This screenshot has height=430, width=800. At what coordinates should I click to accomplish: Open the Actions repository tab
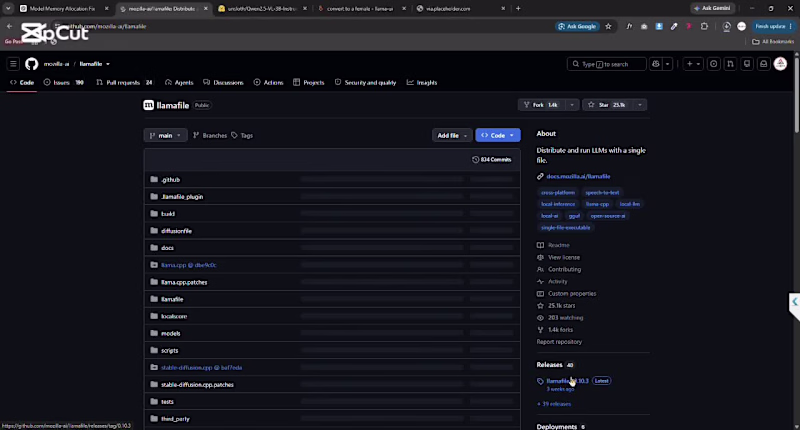(268, 83)
